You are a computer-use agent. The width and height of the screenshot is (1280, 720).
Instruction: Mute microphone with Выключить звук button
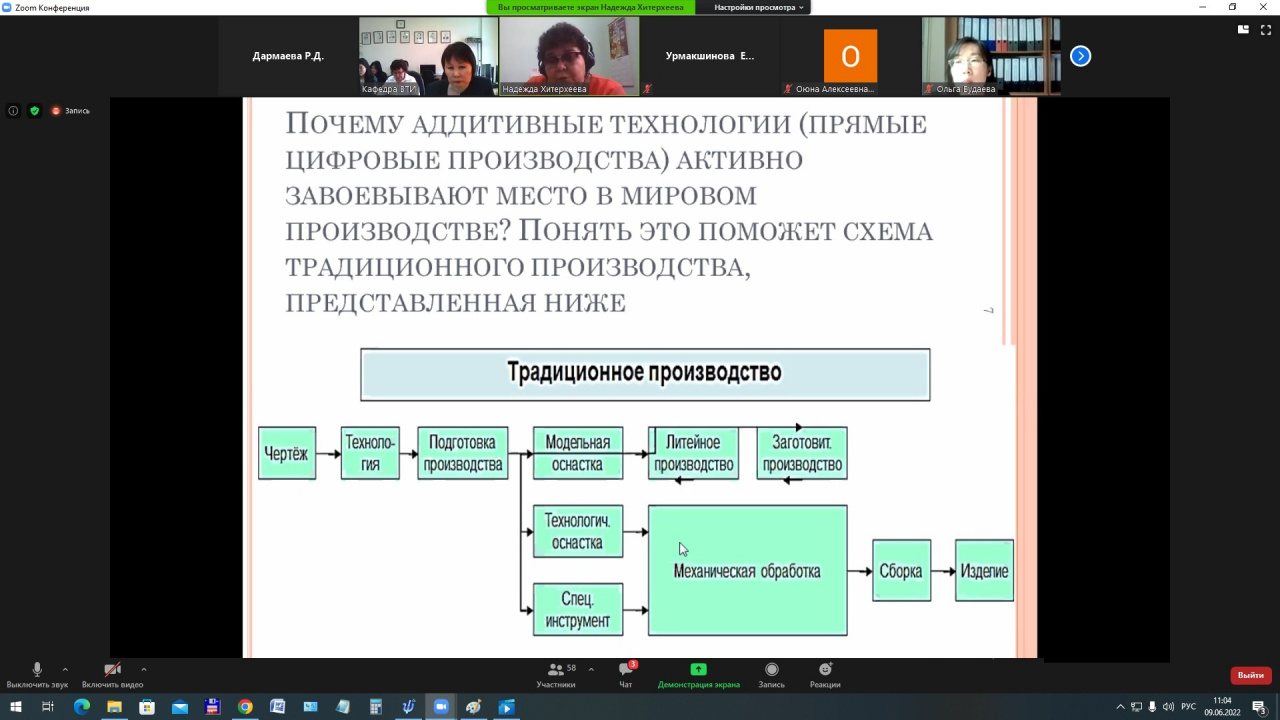pos(37,674)
